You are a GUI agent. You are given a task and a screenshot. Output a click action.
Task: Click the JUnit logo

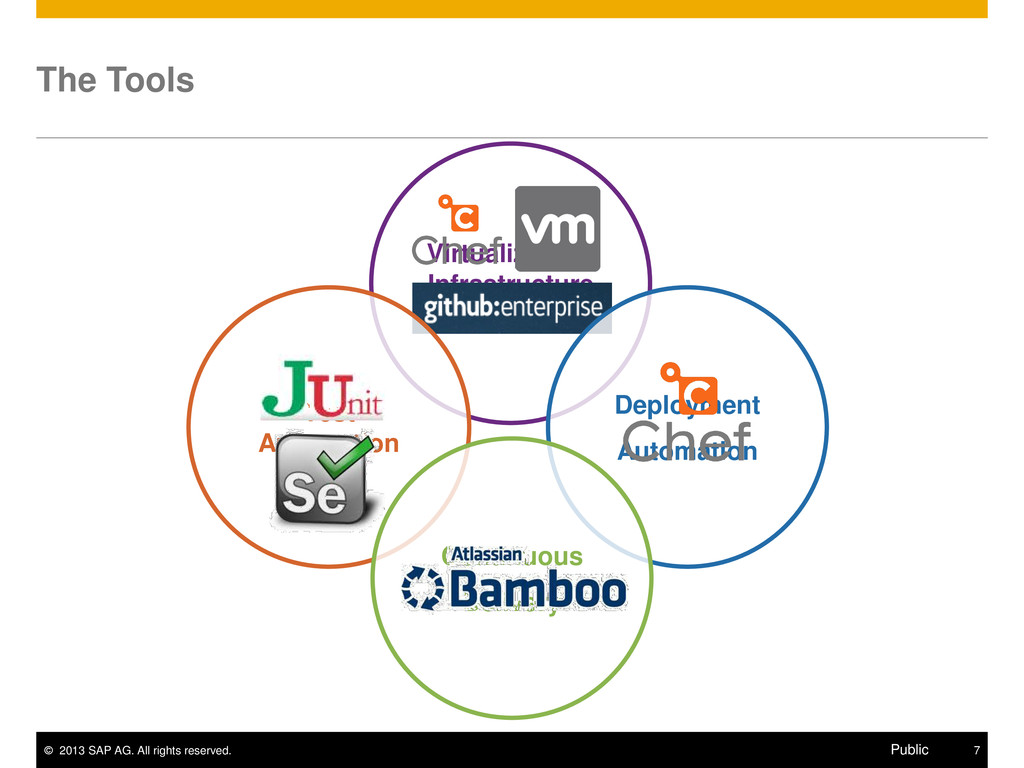[322, 390]
